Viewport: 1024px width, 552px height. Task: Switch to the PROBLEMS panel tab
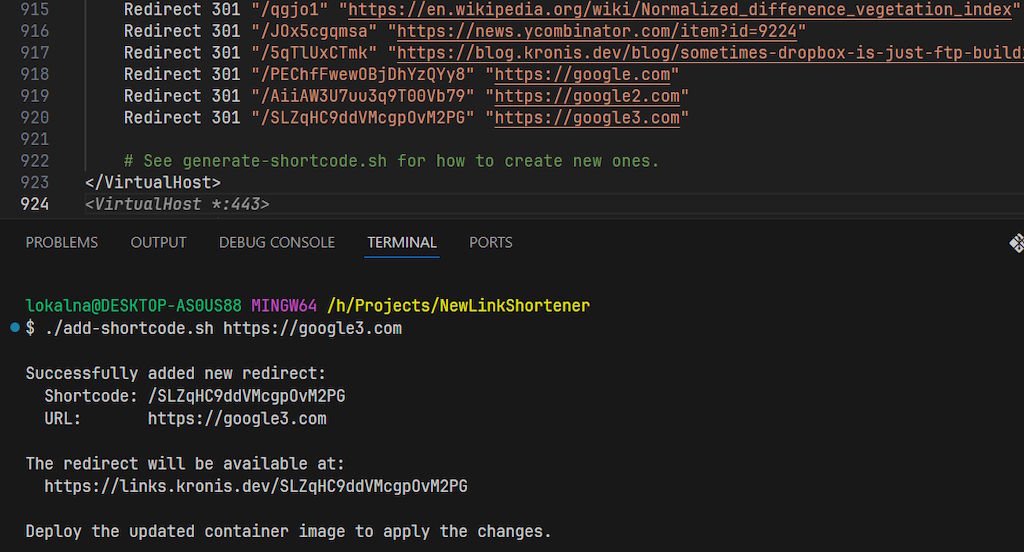coord(61,242)
